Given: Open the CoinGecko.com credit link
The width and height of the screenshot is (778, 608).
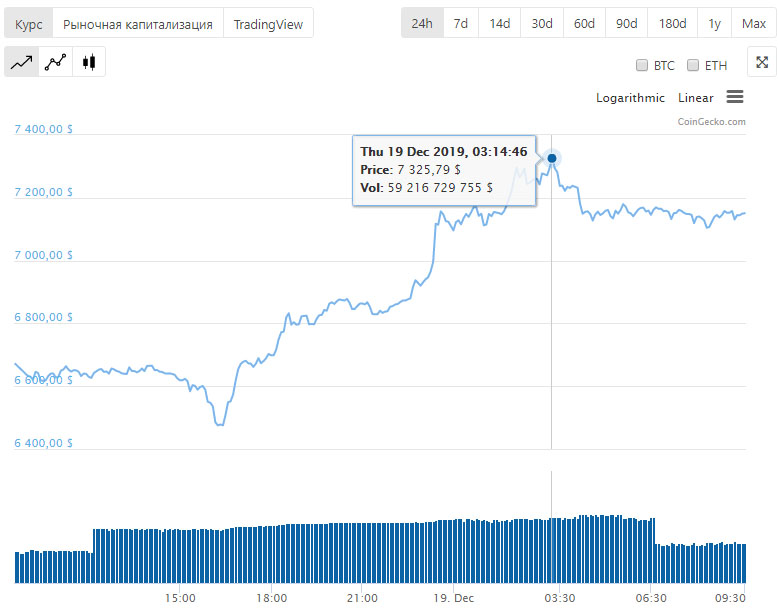Looking at the screenshot, I should click(712, 122).
